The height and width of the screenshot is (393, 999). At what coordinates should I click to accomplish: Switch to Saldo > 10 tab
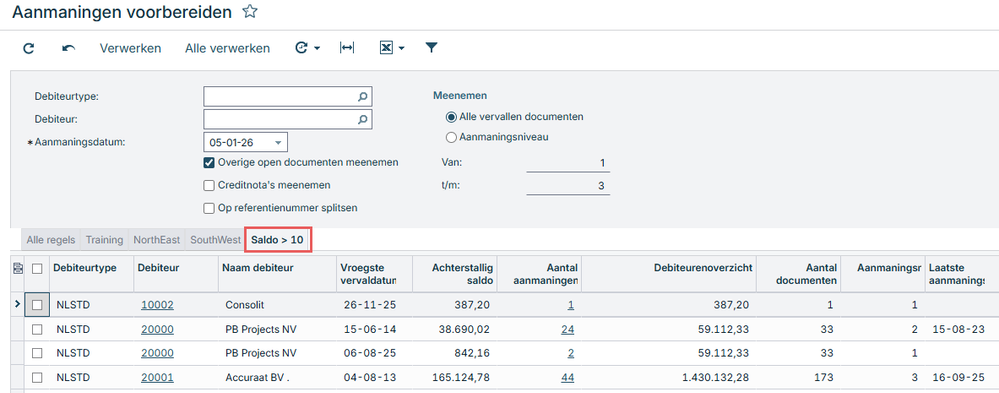coord(277,240)
